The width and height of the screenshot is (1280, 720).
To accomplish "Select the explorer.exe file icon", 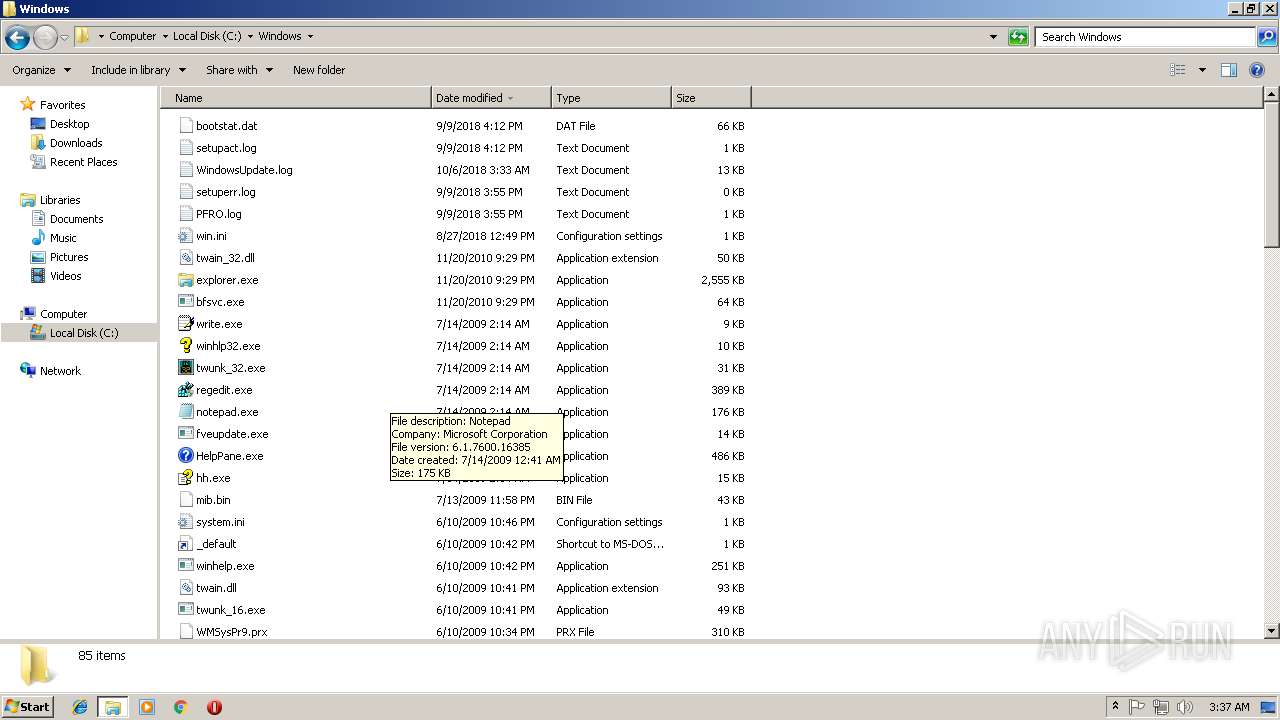I will [185, 280].
